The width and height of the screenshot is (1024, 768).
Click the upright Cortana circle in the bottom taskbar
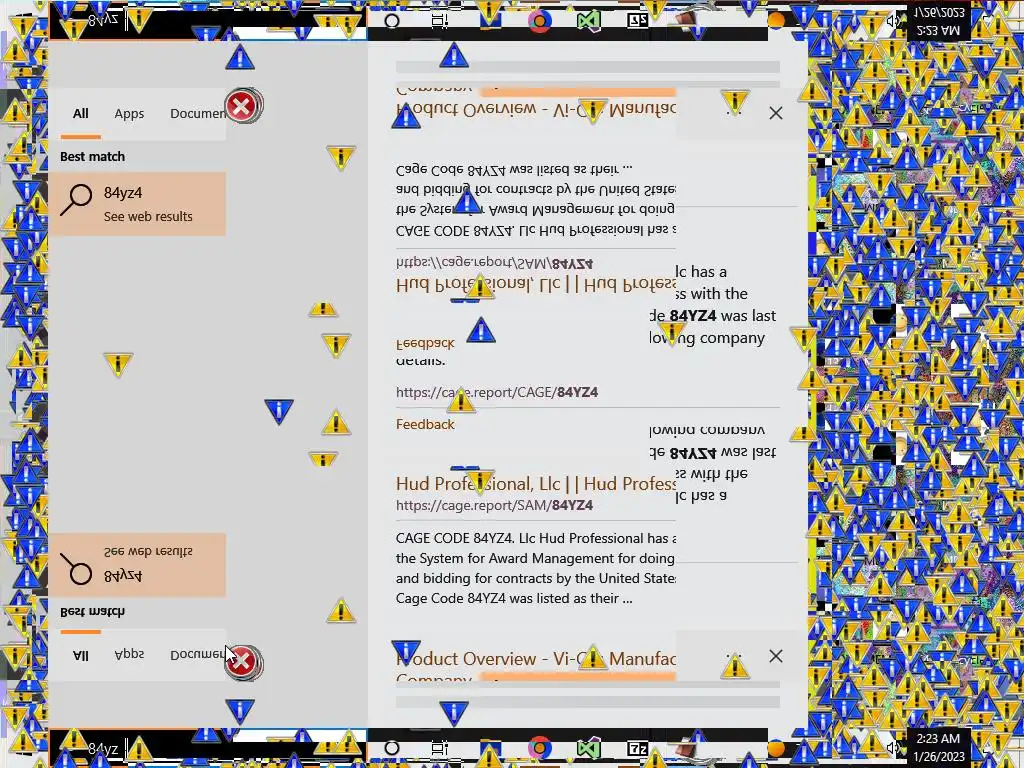[392, 748]
